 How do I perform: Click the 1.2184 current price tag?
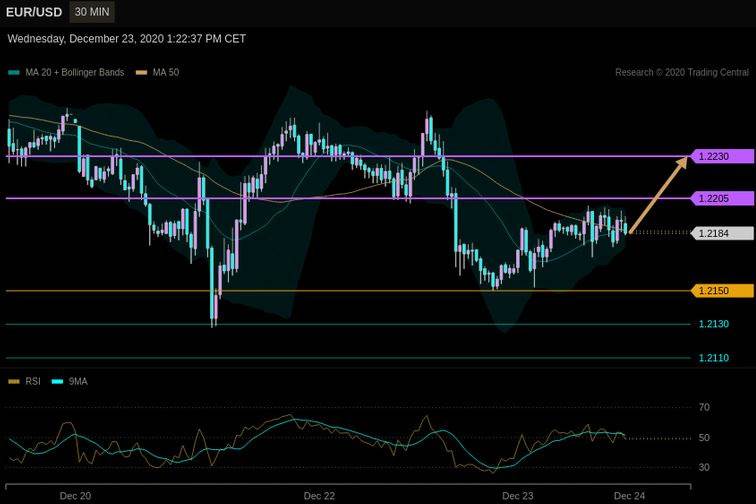[722, 233]
